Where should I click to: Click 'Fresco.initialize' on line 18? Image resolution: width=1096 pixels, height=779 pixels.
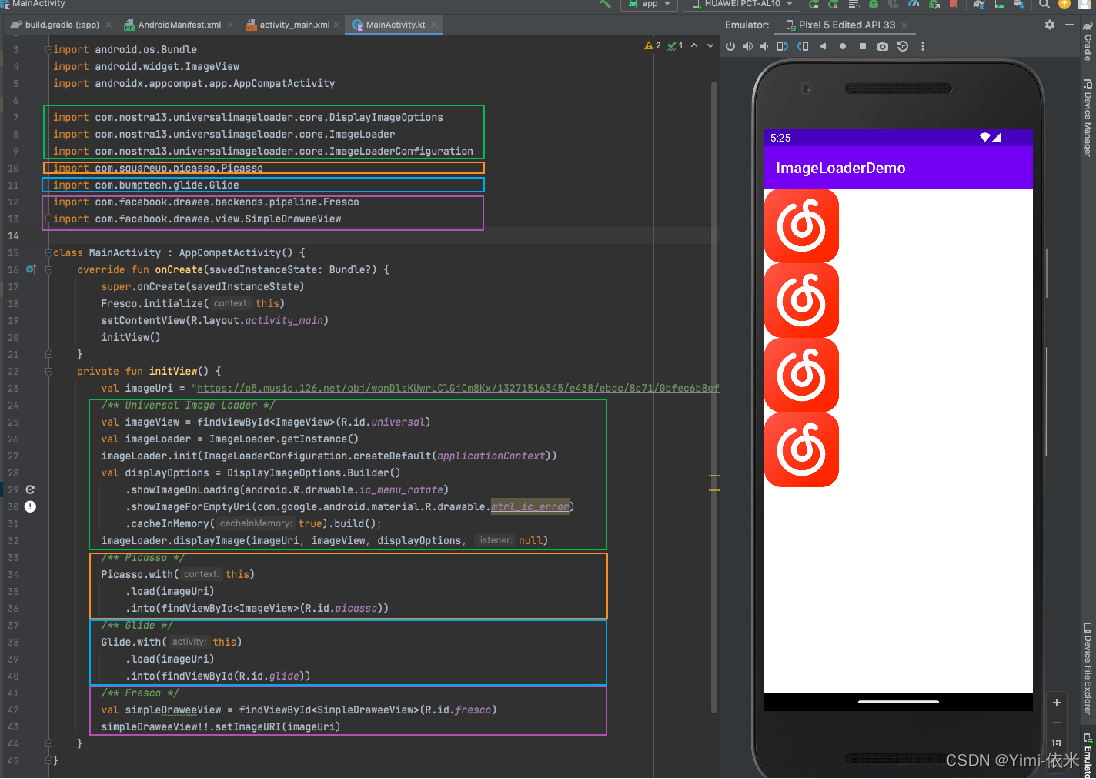pyautogui.click(x=152, y=303)
